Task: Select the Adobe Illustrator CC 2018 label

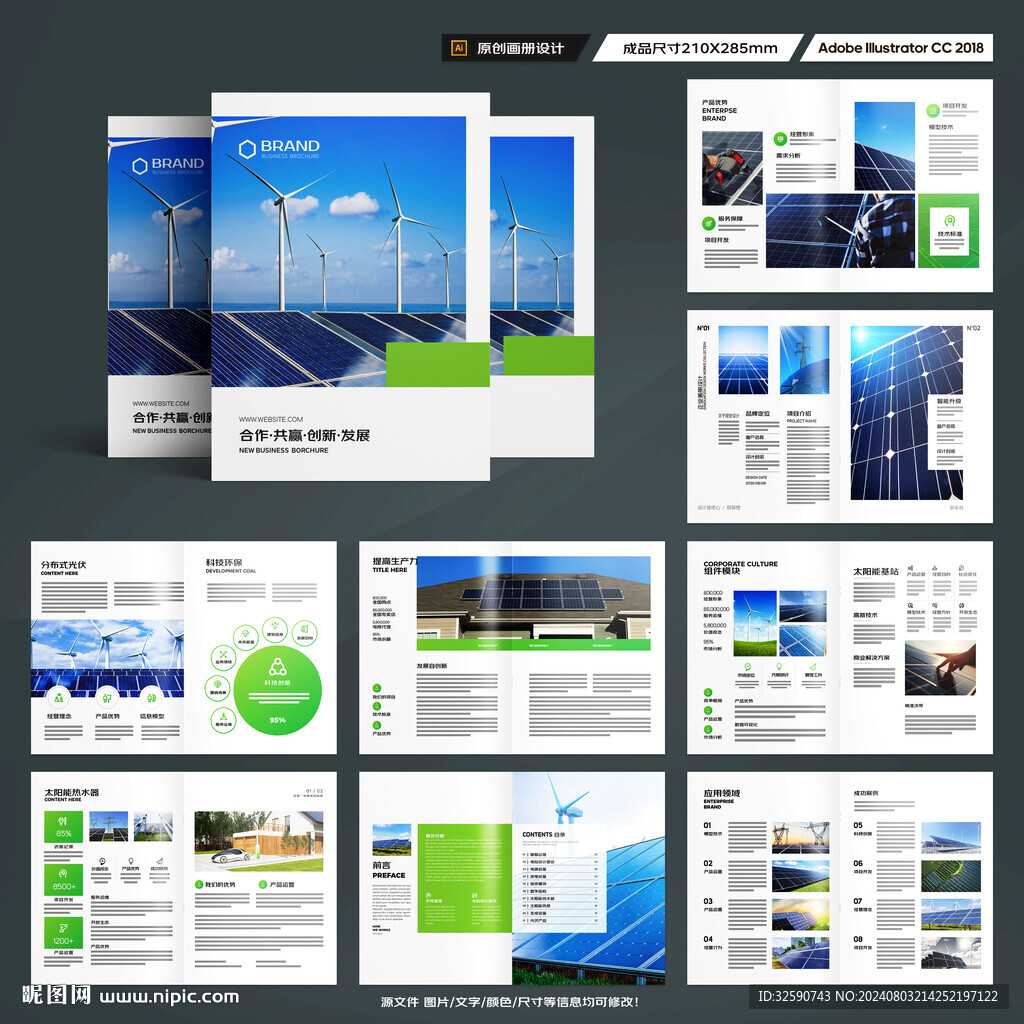Action: tap(900, 48)
